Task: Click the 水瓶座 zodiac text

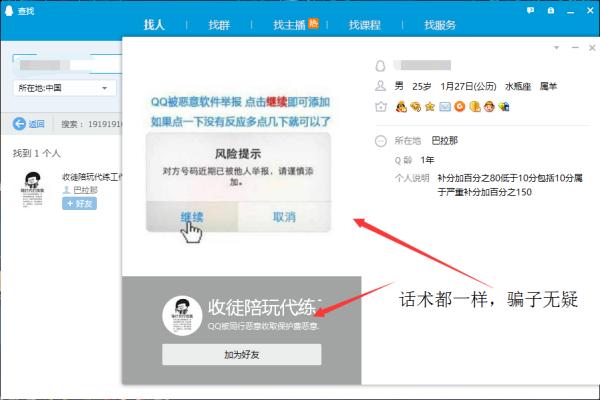Action: pyautogui.click(x=518, y=87)
